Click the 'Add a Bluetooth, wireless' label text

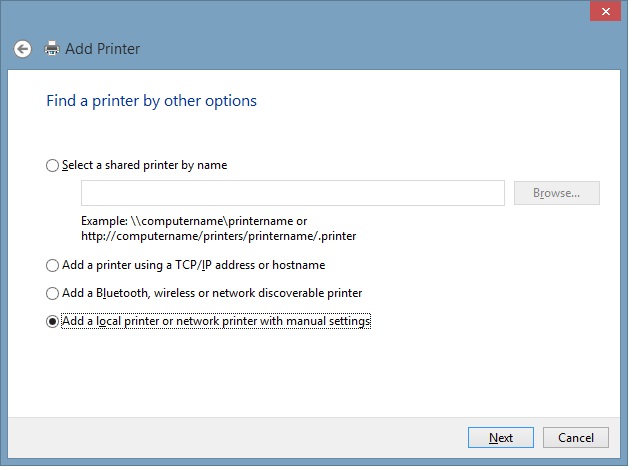click(x=211, y=294)
